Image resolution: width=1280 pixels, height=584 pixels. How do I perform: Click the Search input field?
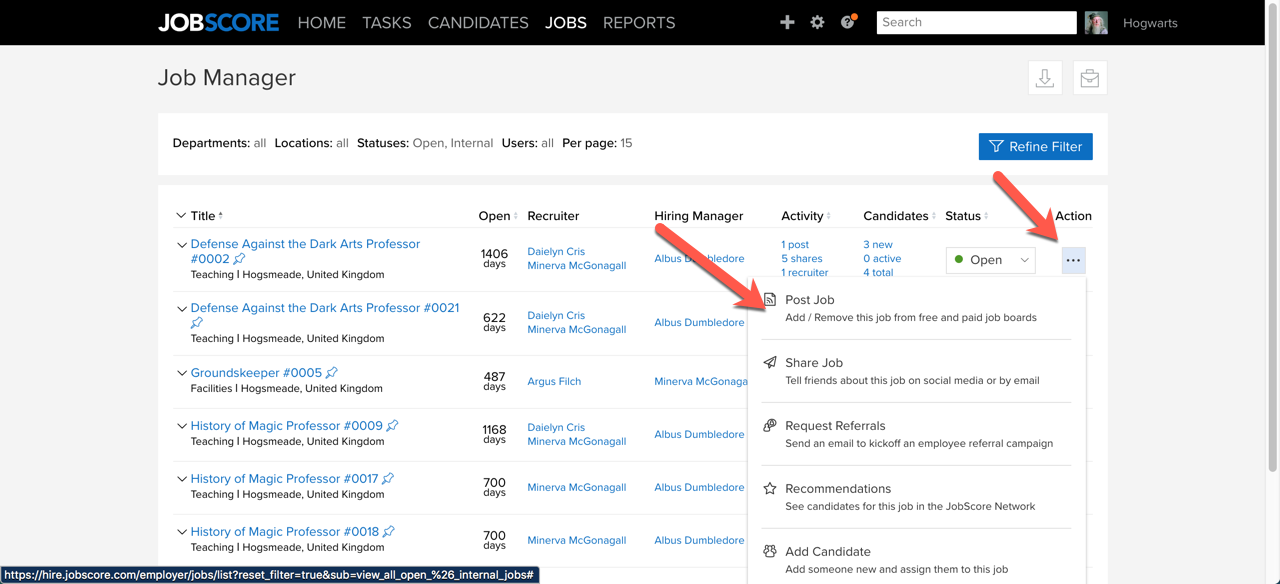click(x=976, y=22)
